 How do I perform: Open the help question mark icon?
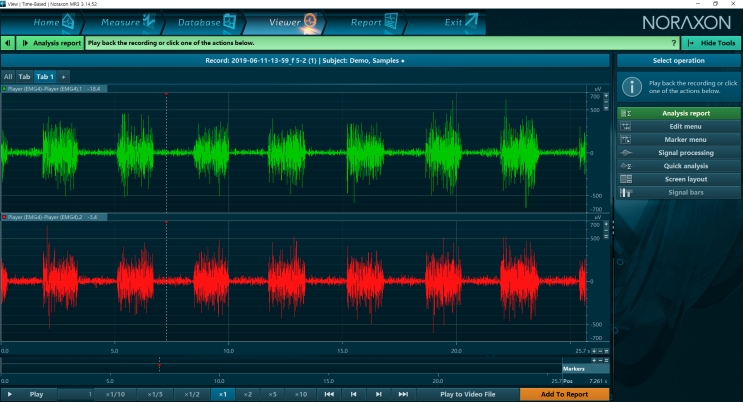click(674, 43)
